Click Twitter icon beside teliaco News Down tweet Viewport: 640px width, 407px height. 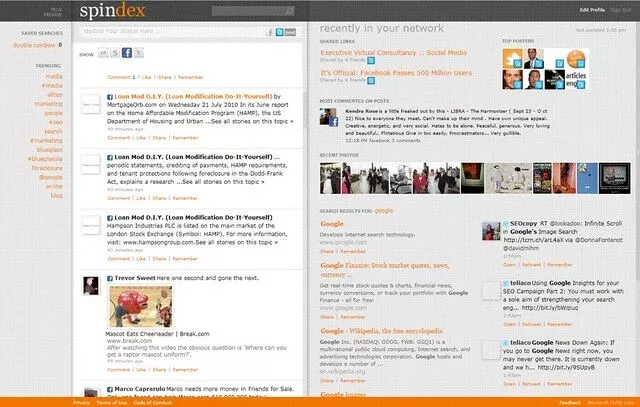(506, 343)
